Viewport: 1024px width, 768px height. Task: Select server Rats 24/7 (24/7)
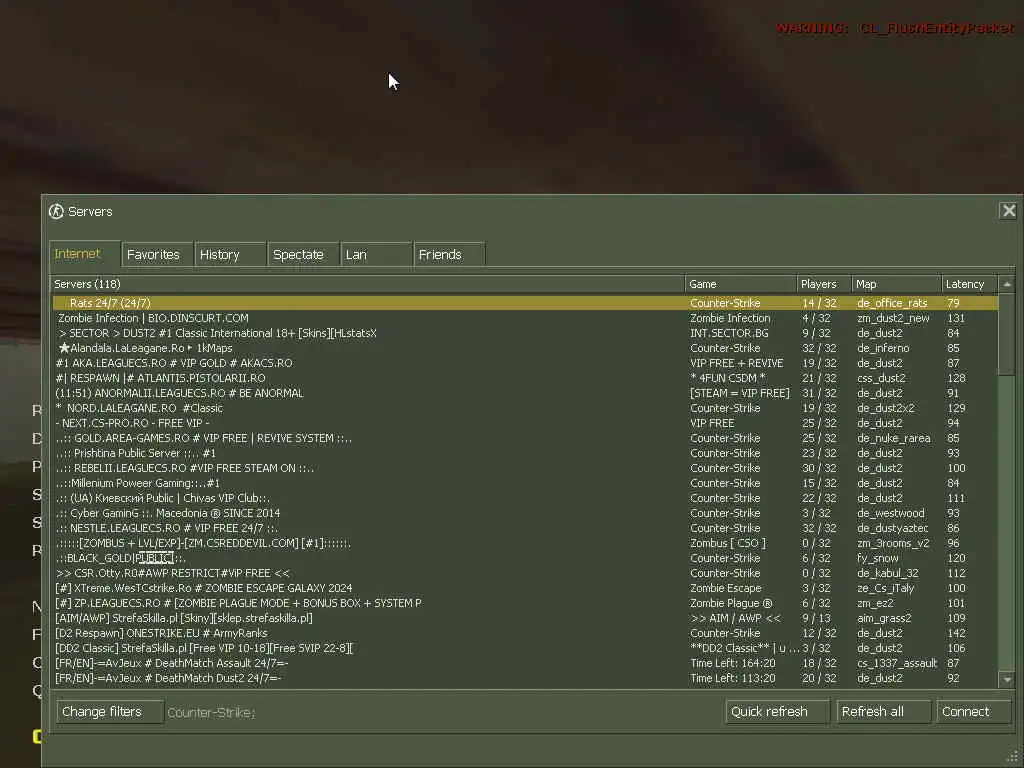pyautogui.click(x=525, y=303)
